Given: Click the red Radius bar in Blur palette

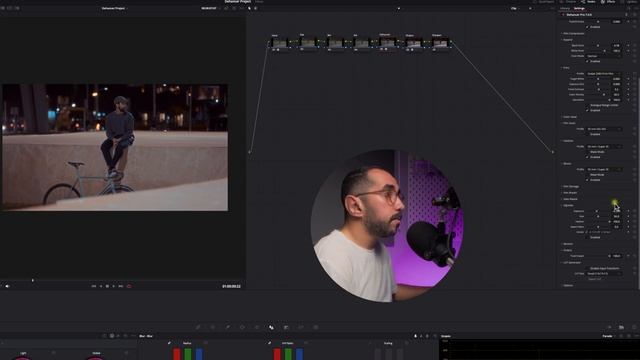Looking at the screenshot, I should 177,354.
